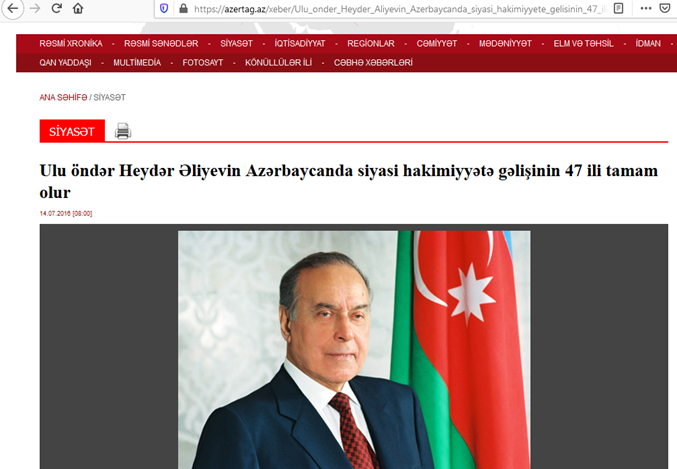Reload the current page
The width and height of the screenshot is (677, 469).
coord(57,8)
